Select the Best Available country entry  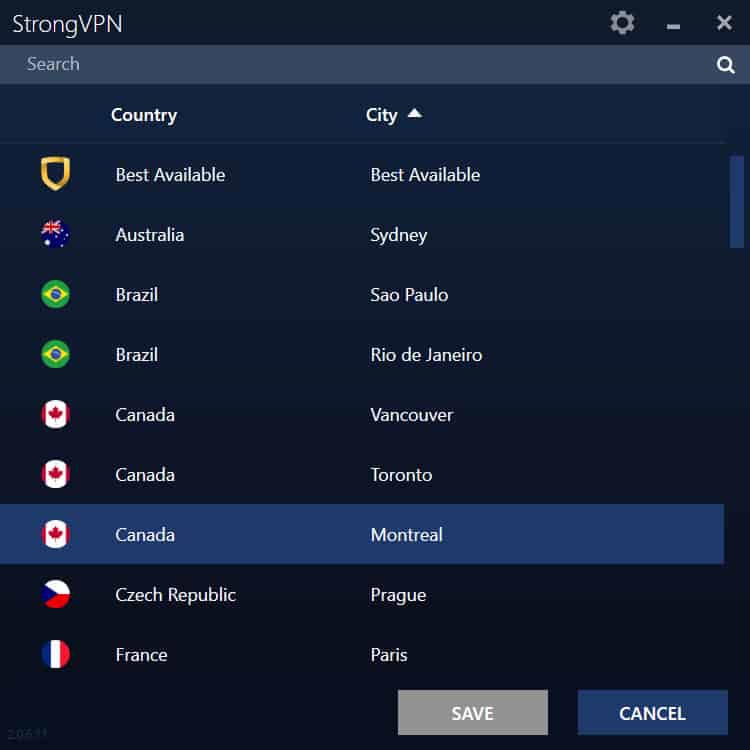point(170,175)
